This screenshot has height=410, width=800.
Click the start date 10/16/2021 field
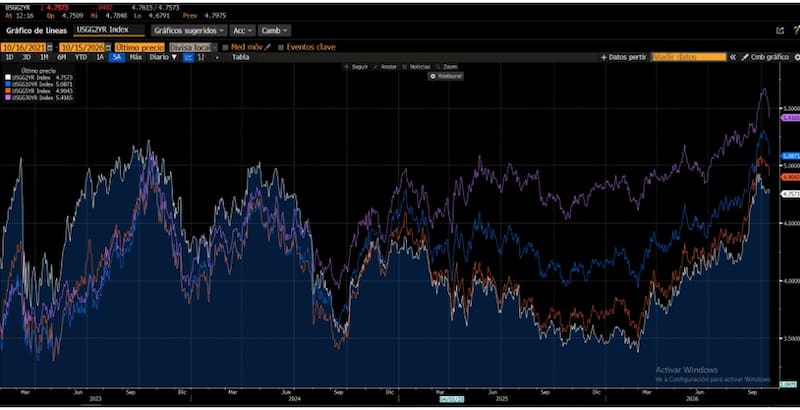tap(23, 47)
